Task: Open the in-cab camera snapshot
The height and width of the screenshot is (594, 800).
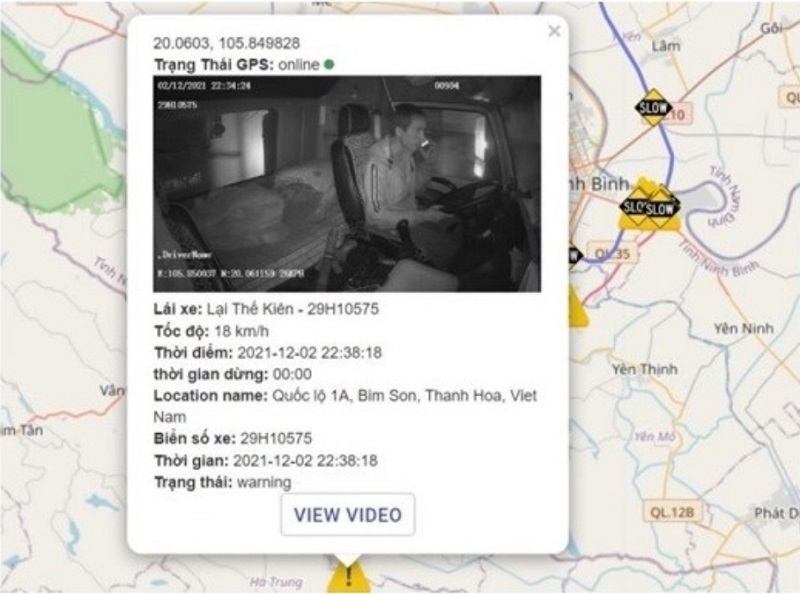Action: (347, 184)
